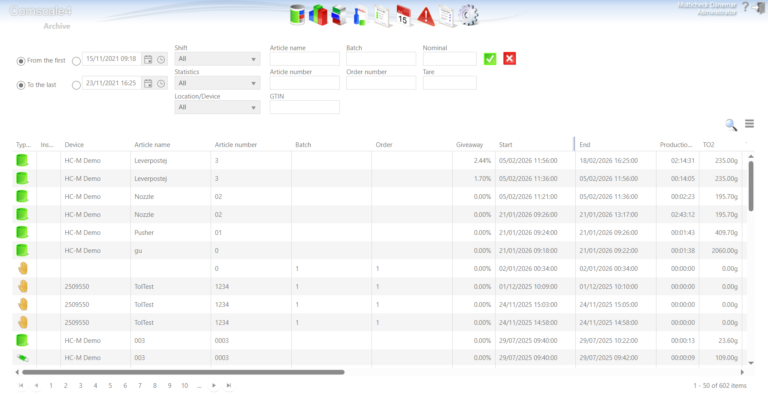Click the vertical scrollbar thumb of the table
The image size is (768, 396).
751,186
